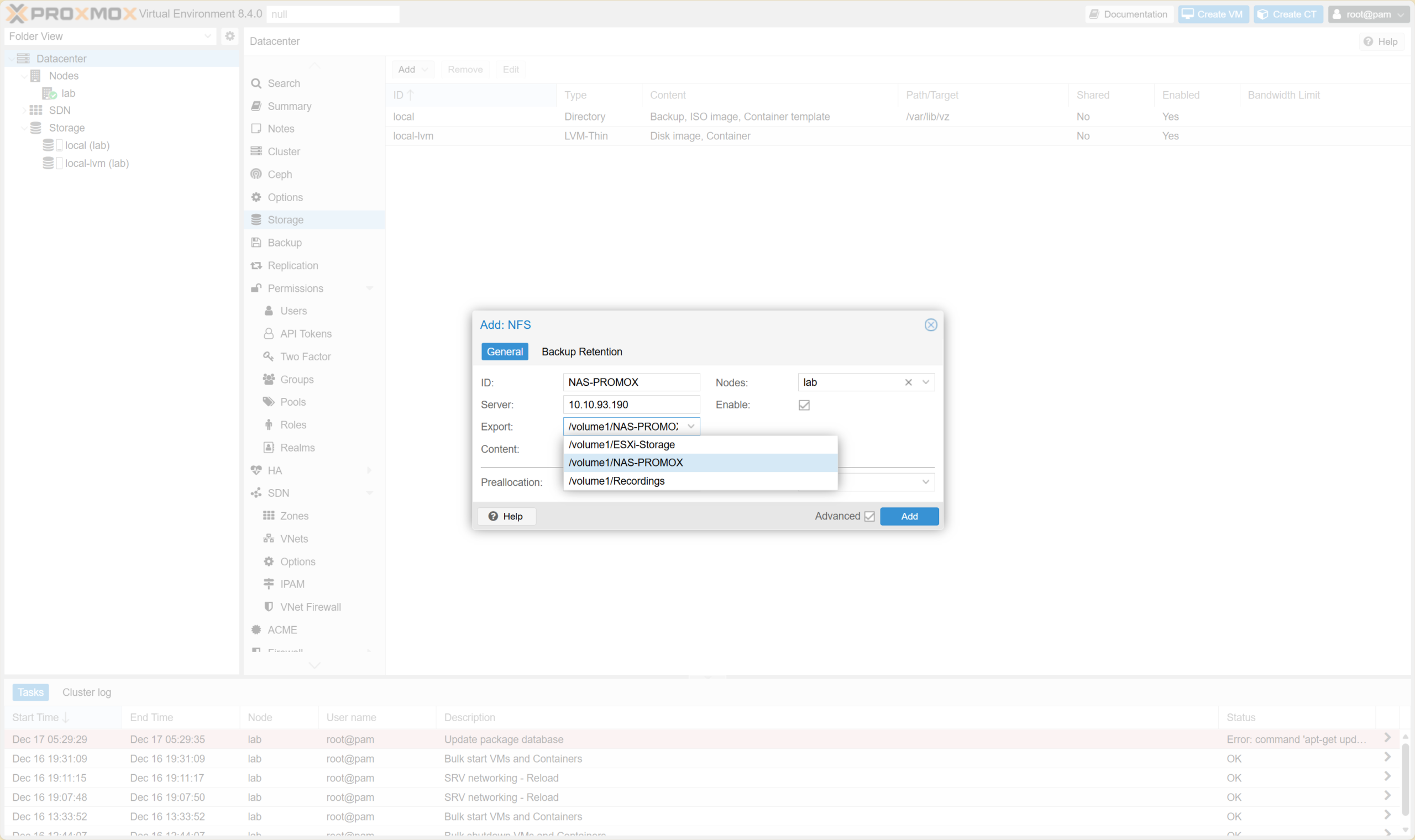
Task: Open the Cluster log tab
Action: coord(87,692)
